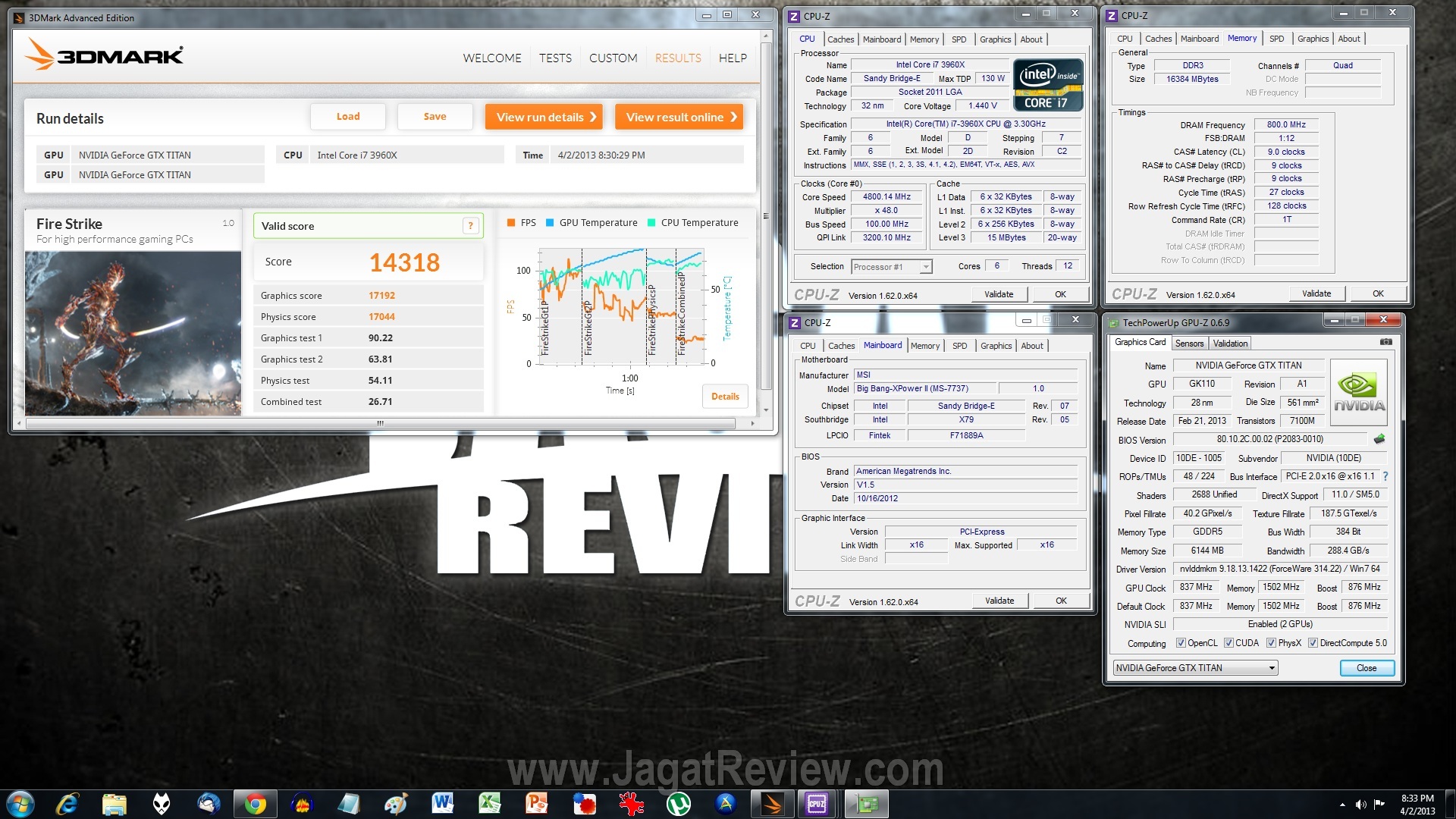Click the Details button below the graph
The image size is (1456, 819).
(725, 397)
